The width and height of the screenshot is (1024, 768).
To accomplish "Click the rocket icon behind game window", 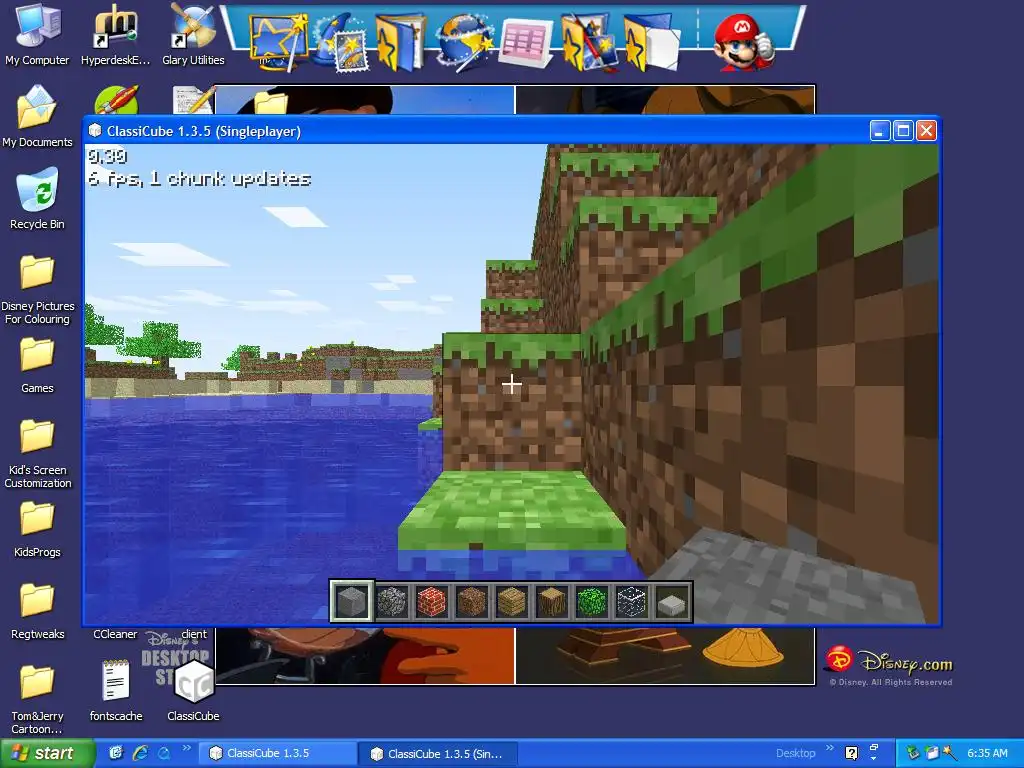I will 116,99.
